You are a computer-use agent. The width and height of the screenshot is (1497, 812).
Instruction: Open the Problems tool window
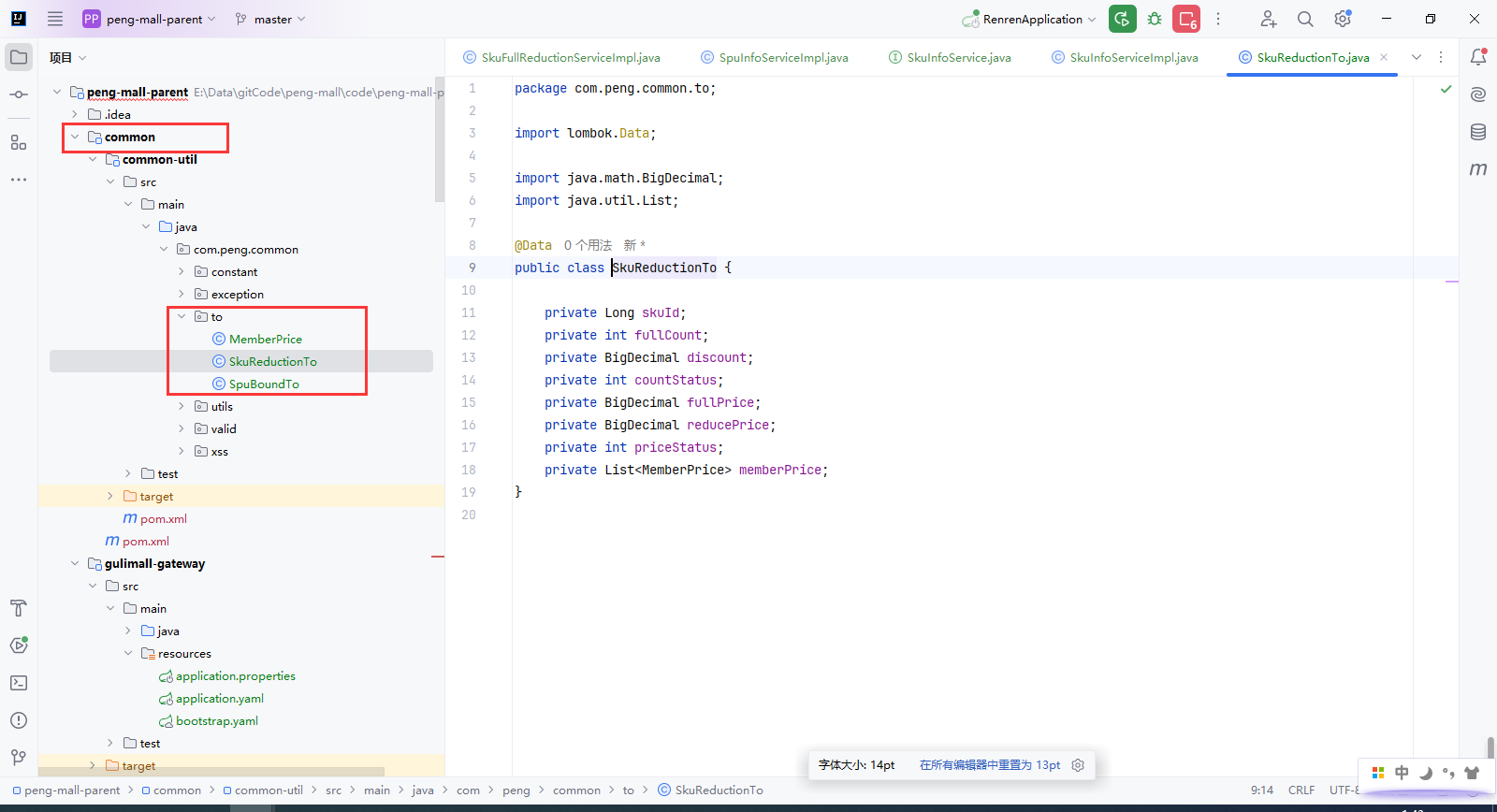tap(19, 720)
